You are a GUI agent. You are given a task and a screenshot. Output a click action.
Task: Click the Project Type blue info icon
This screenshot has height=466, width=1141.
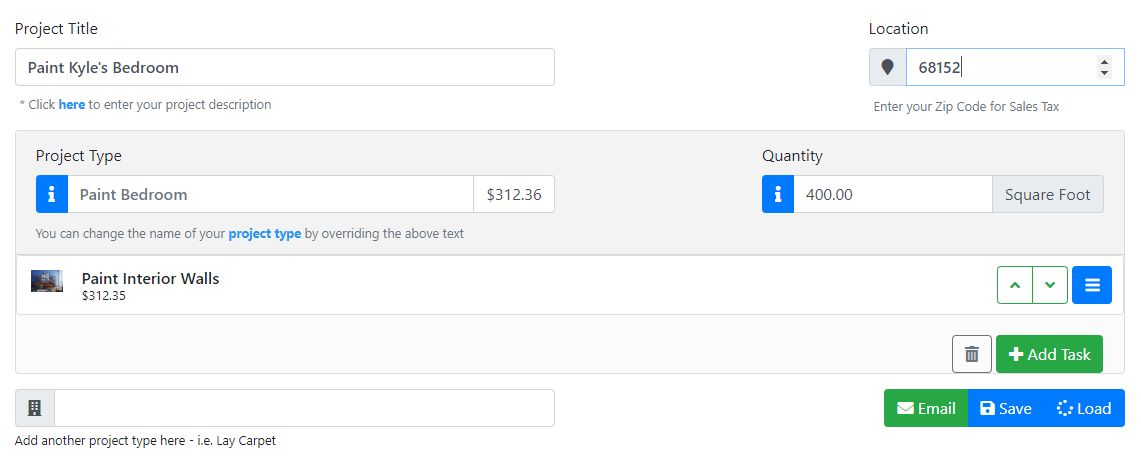[52, 194]
